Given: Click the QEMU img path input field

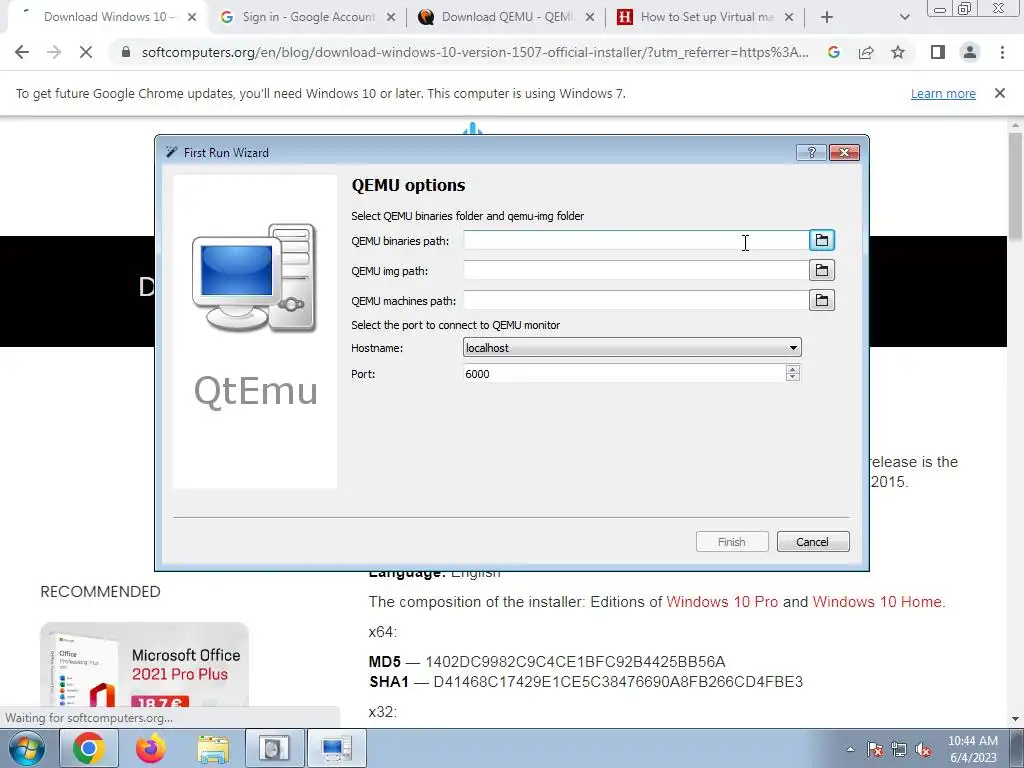Looking at the screenshot, I should [x=635, y=270].
